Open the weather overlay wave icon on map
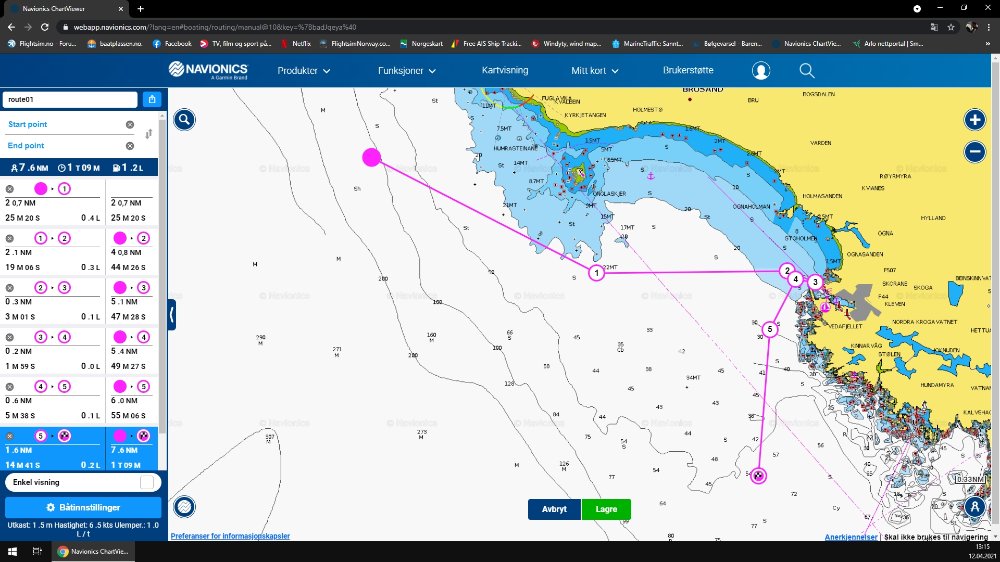Viewport: 1000px width, 562px height. (184, 507)
